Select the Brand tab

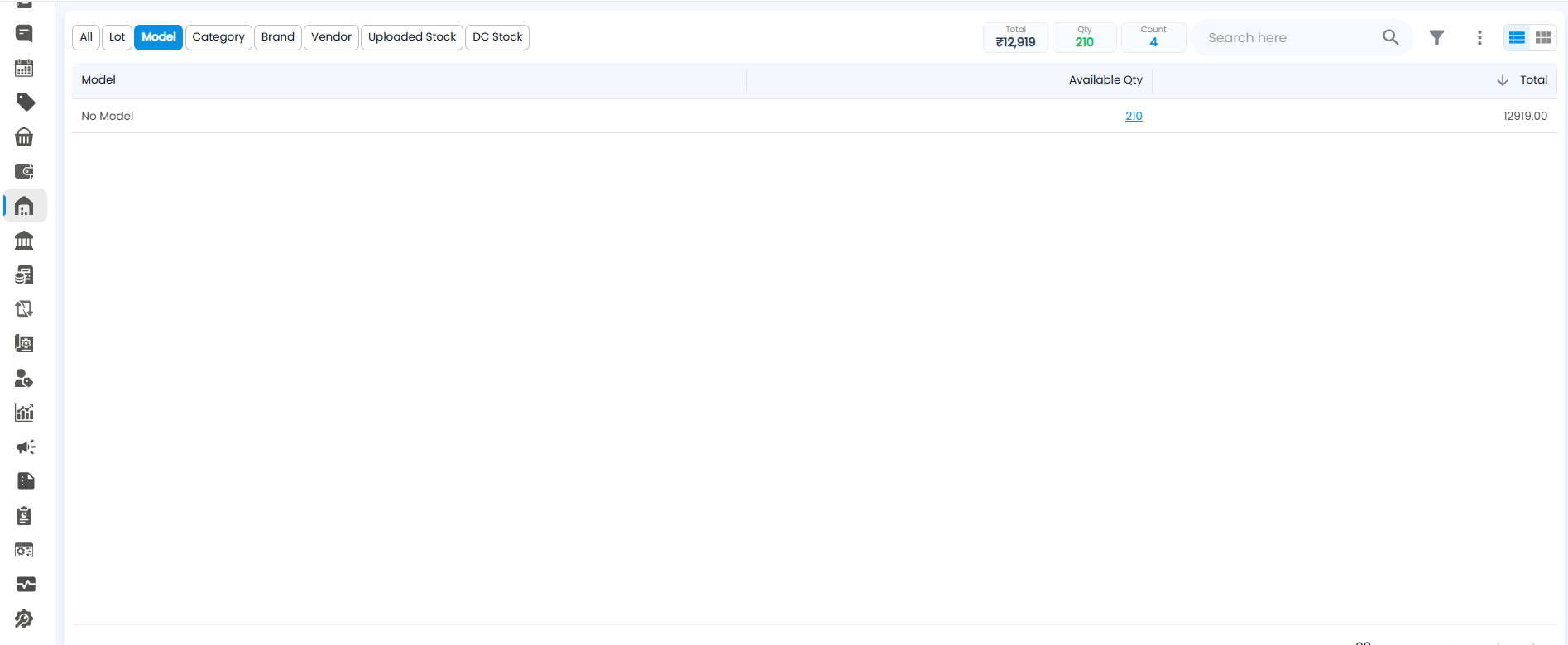tap(278, 37)
